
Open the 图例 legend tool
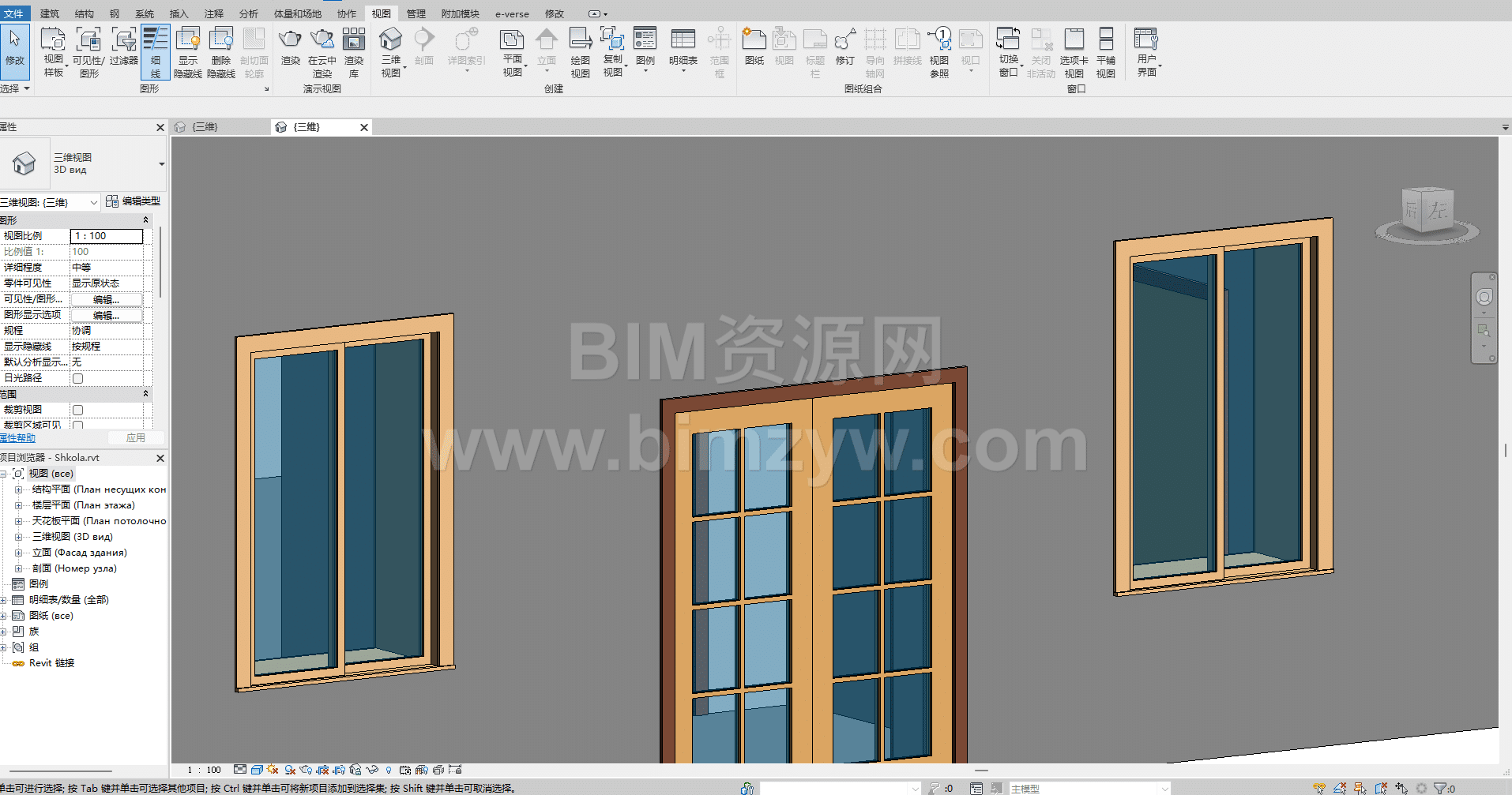click(645, 49)
